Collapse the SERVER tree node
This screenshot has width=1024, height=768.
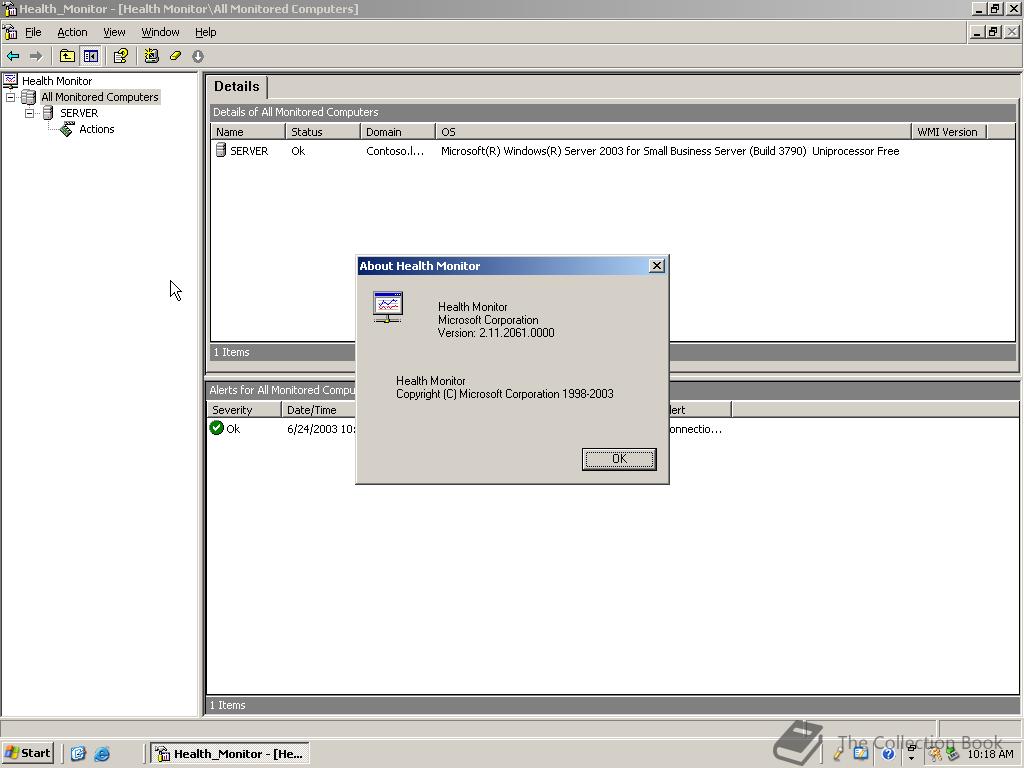pyautogui.click(x=29, y=113)
